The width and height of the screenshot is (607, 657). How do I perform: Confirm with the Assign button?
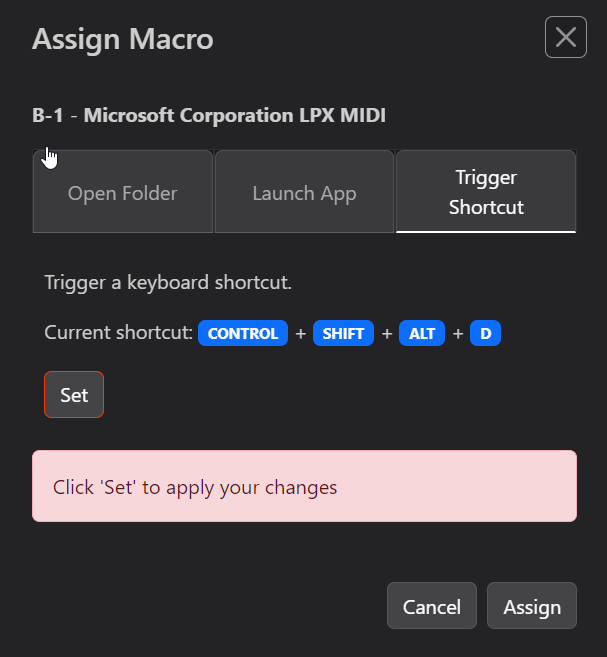point(531,606)
